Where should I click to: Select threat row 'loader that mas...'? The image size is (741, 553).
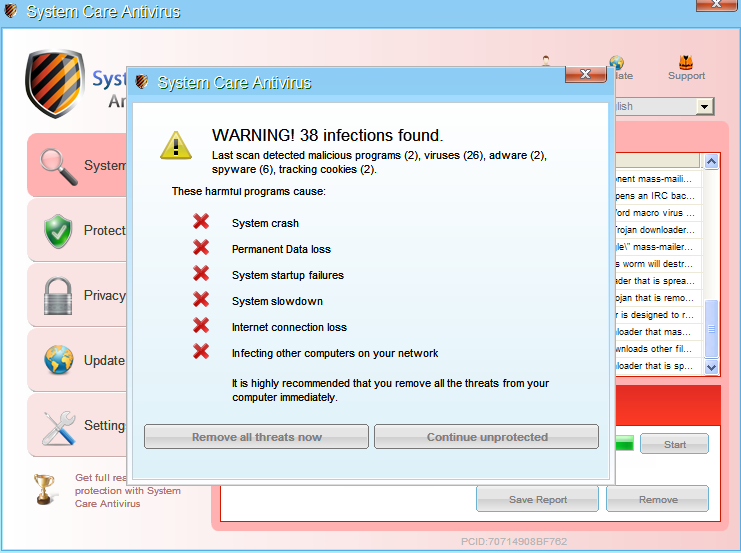click(x=658, y=332)
